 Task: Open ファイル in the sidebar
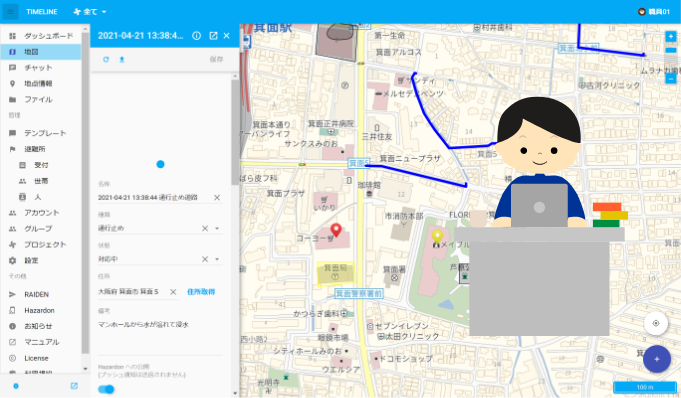40,100
